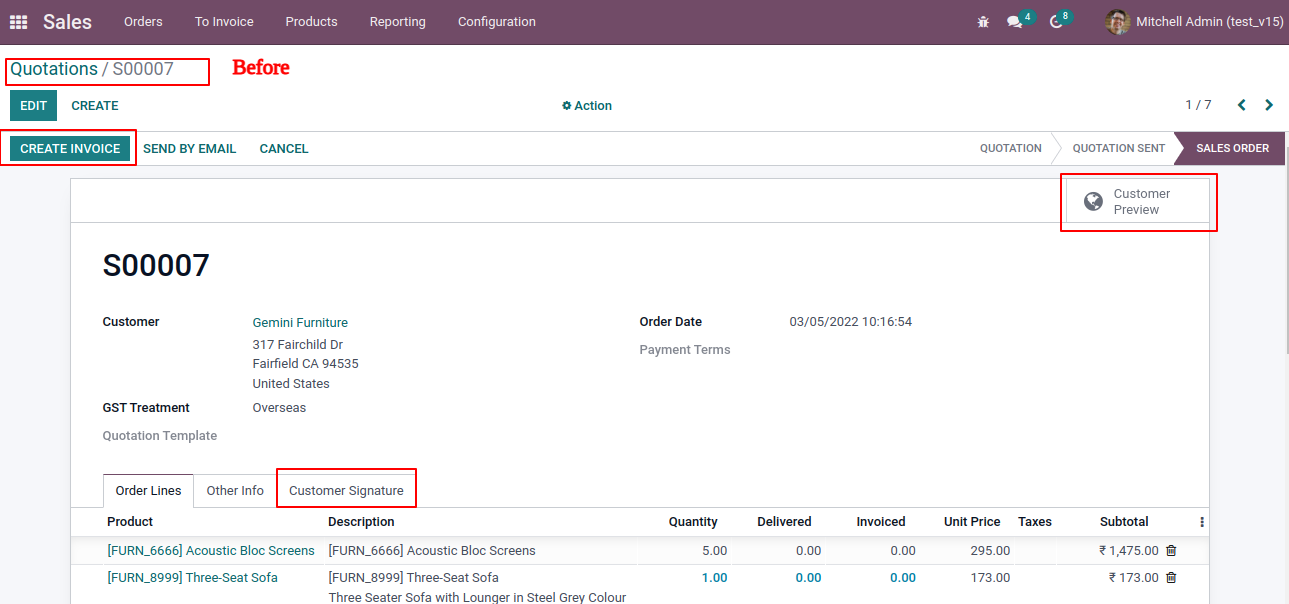Delete the Acoustic Bloc Screens line
1289x604 pixels.
click(1171, 551)
